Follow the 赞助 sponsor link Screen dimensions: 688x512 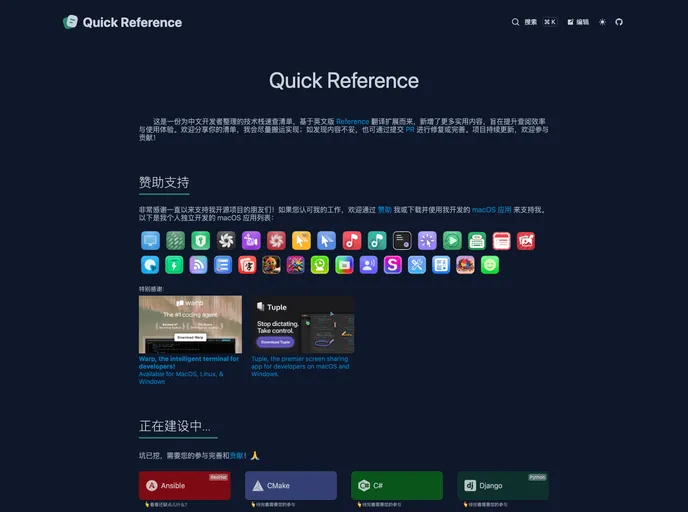click(384, 210)
